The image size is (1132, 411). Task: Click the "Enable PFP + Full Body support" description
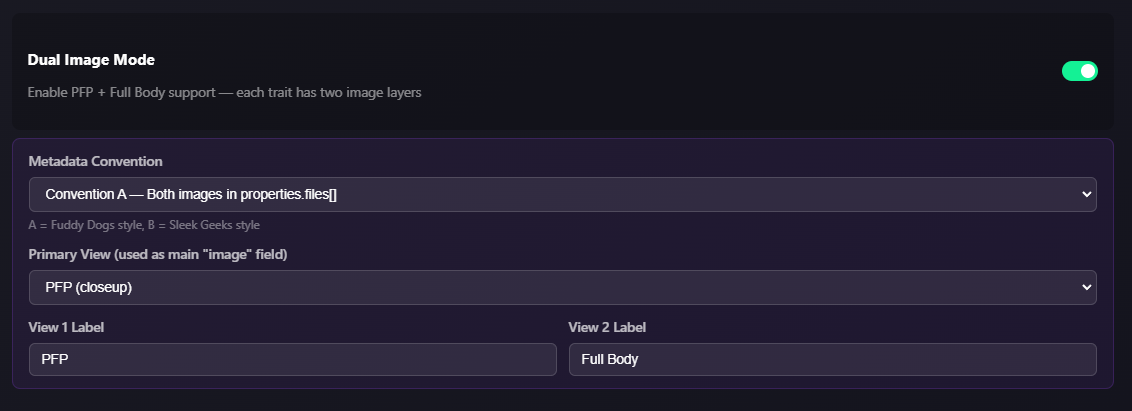(x=224, y=92)
